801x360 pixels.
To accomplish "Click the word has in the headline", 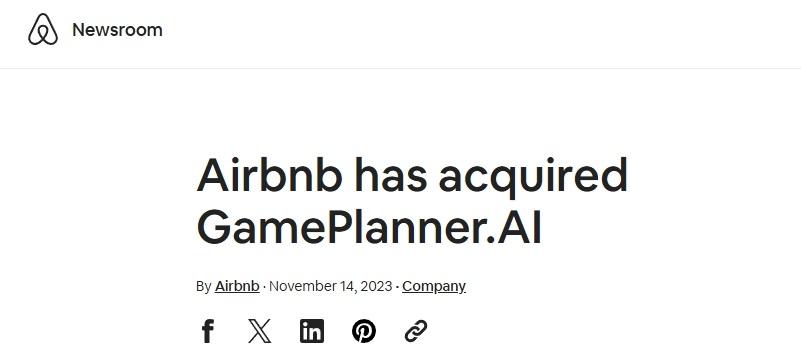I will click(x=390, y=174).
